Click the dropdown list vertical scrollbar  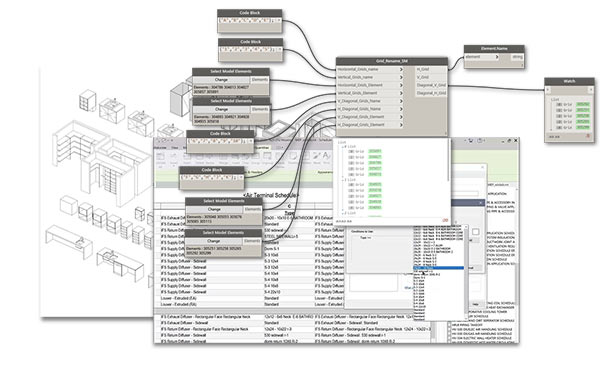[x=466, y=271]
